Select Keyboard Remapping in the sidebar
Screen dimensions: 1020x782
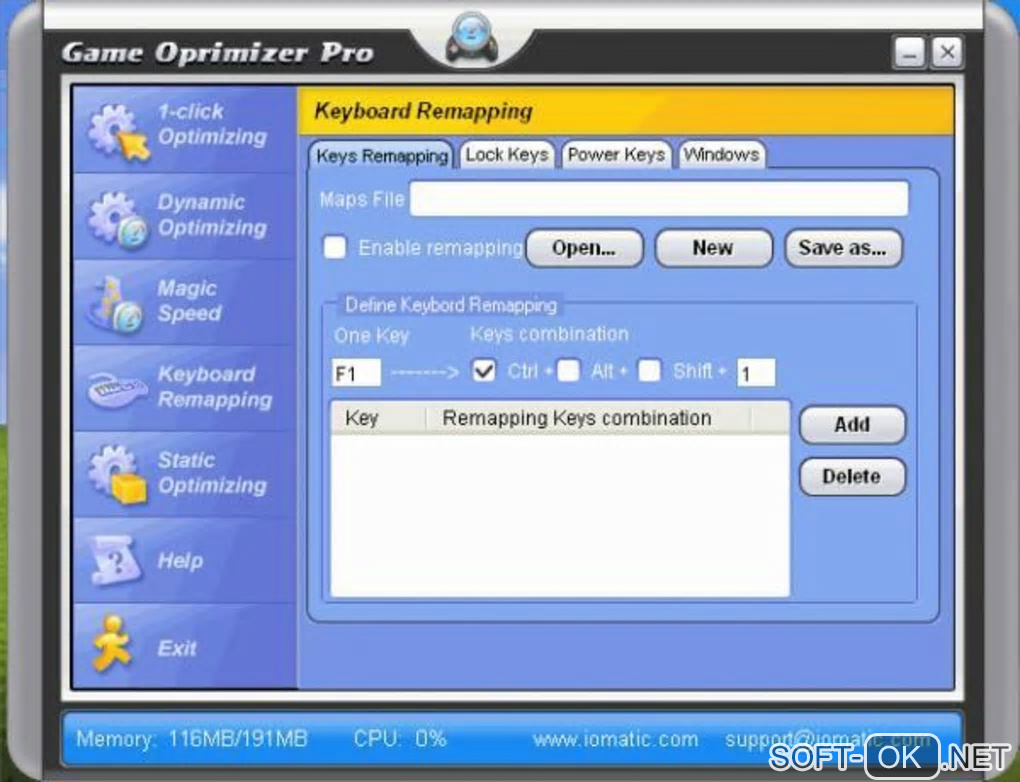(185, 388)
